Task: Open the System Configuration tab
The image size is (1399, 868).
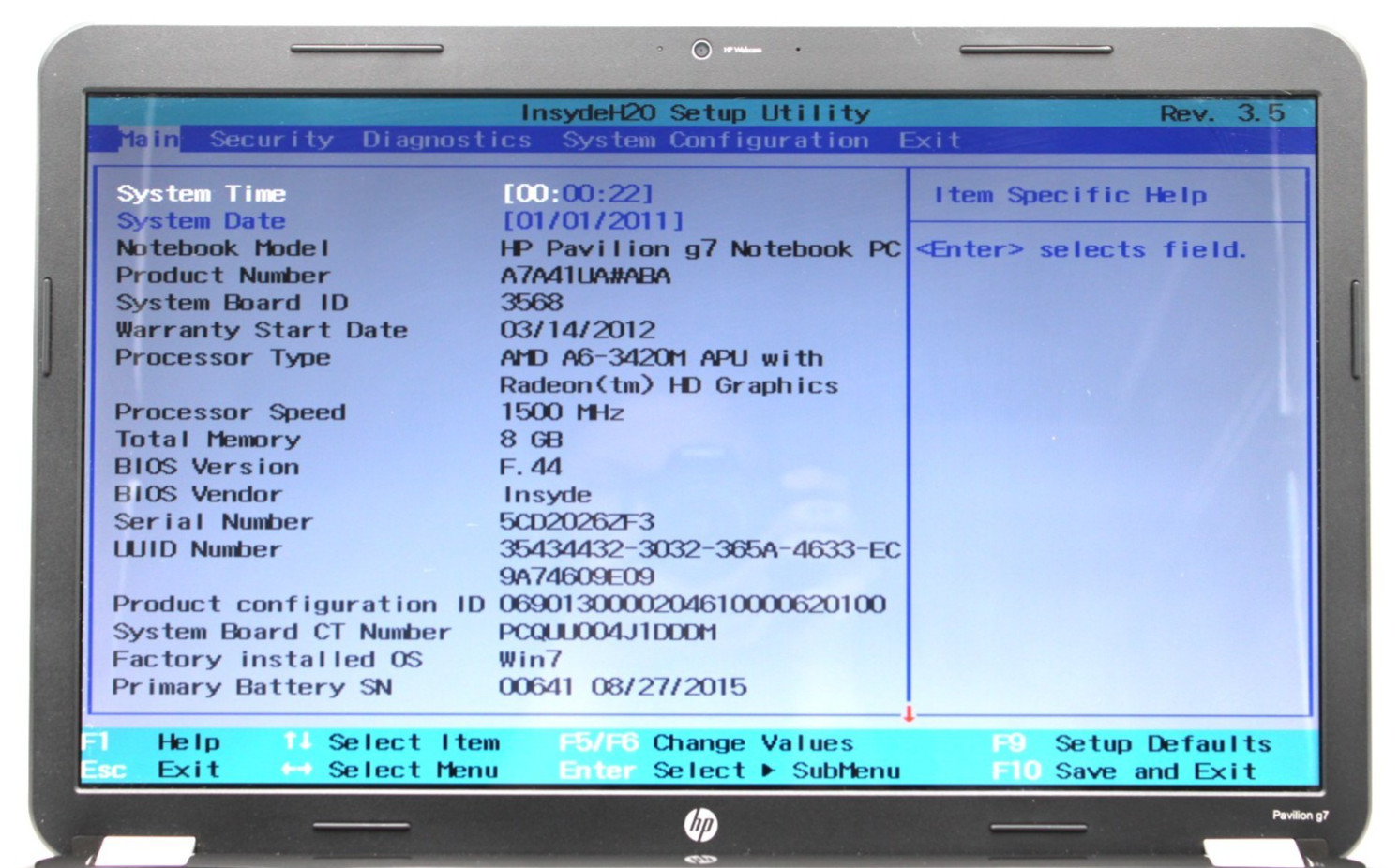Action: click(715, 141)
